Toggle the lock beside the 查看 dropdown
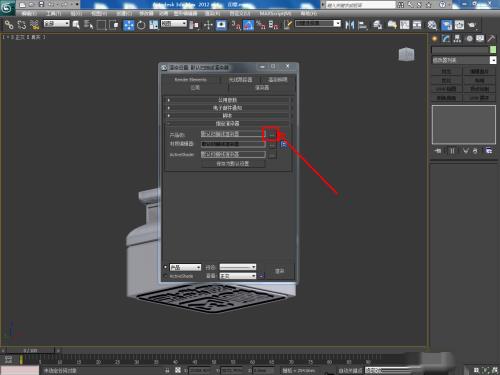500x375 pixels. [x=261, y=276]
